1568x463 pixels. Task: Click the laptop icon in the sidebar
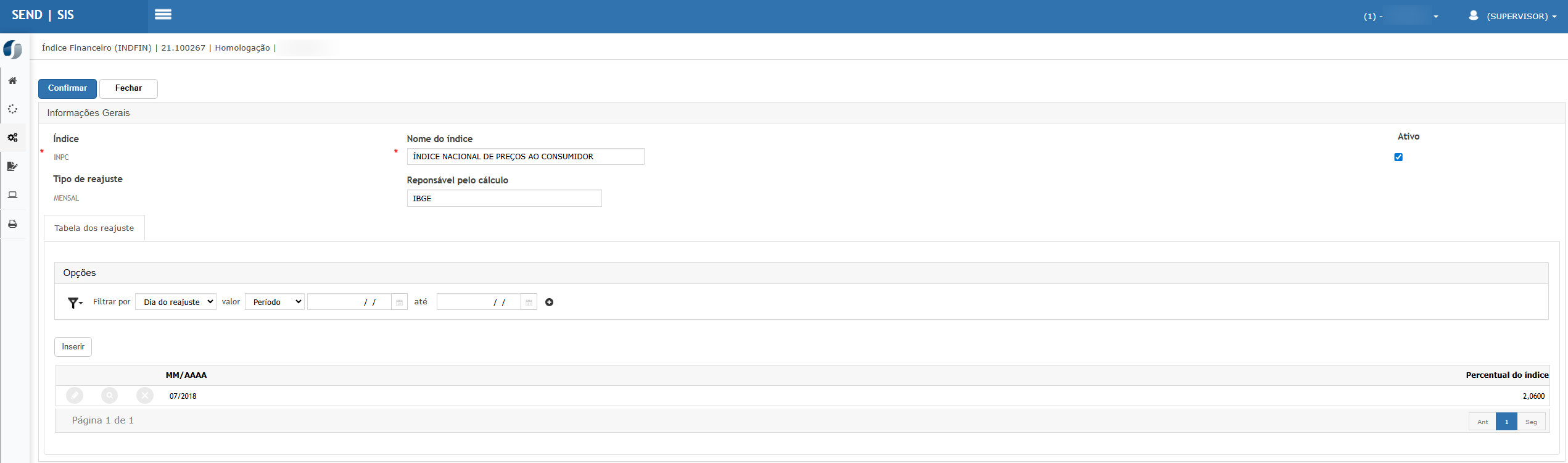pyautogui.click(x=12, y=195)
